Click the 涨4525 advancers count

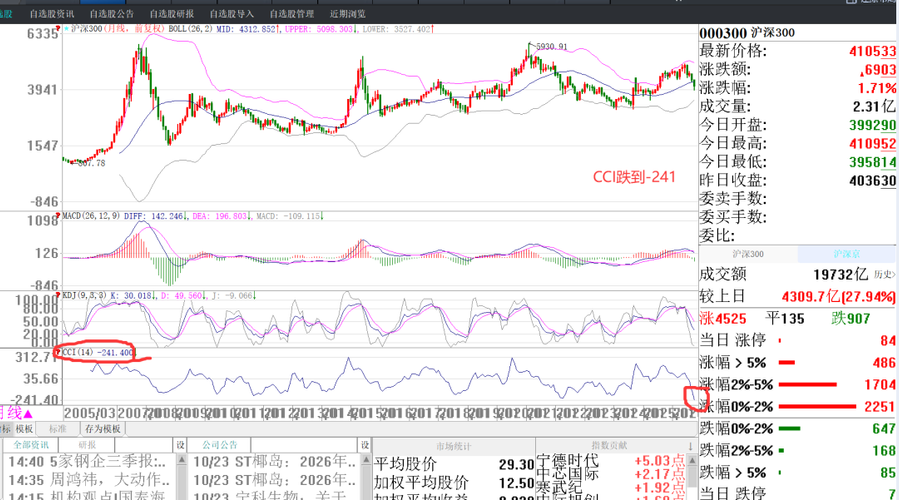(x=723, y=319)
